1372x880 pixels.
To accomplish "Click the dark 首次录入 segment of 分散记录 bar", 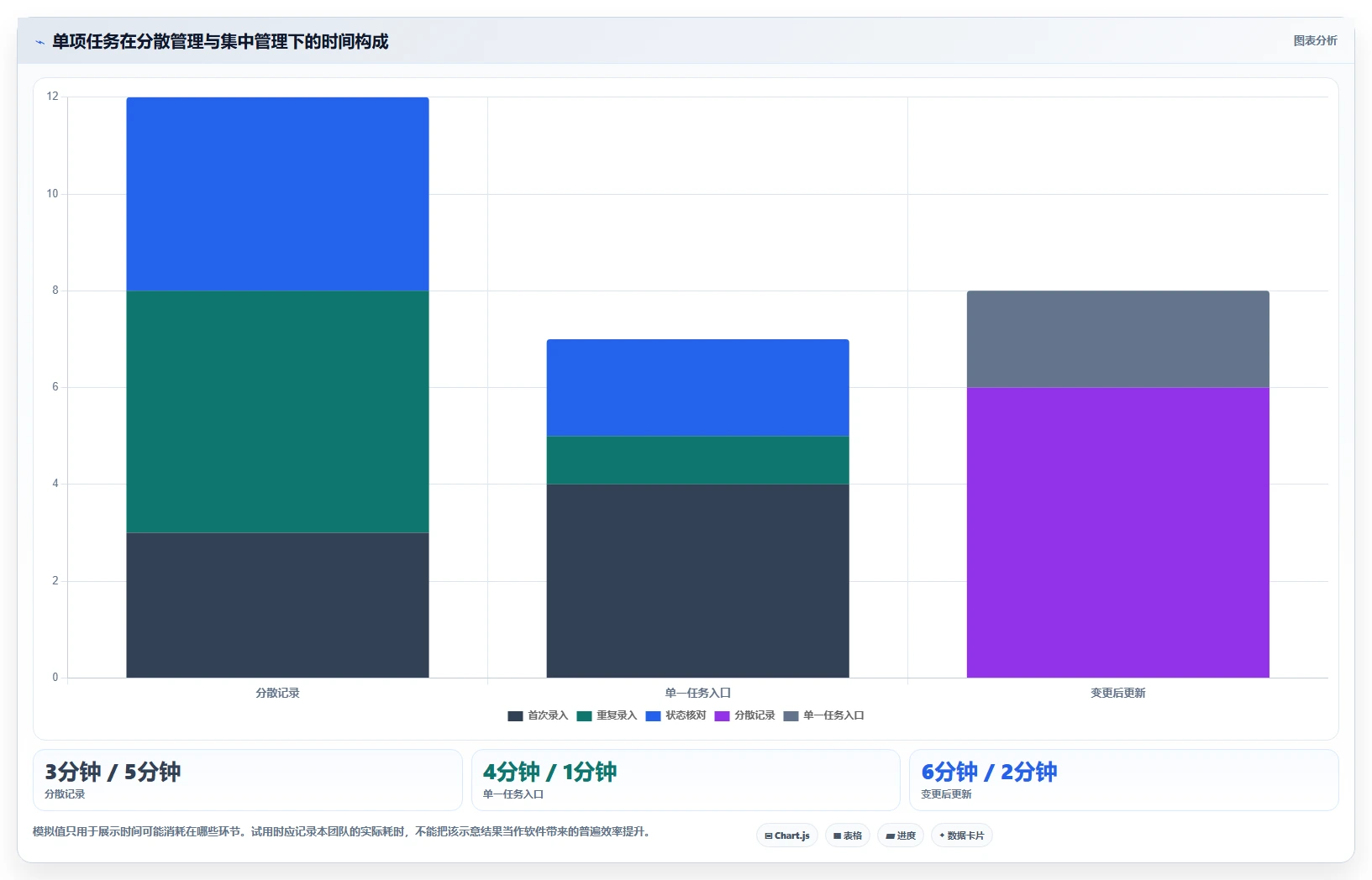I will (x=277, y=605).
